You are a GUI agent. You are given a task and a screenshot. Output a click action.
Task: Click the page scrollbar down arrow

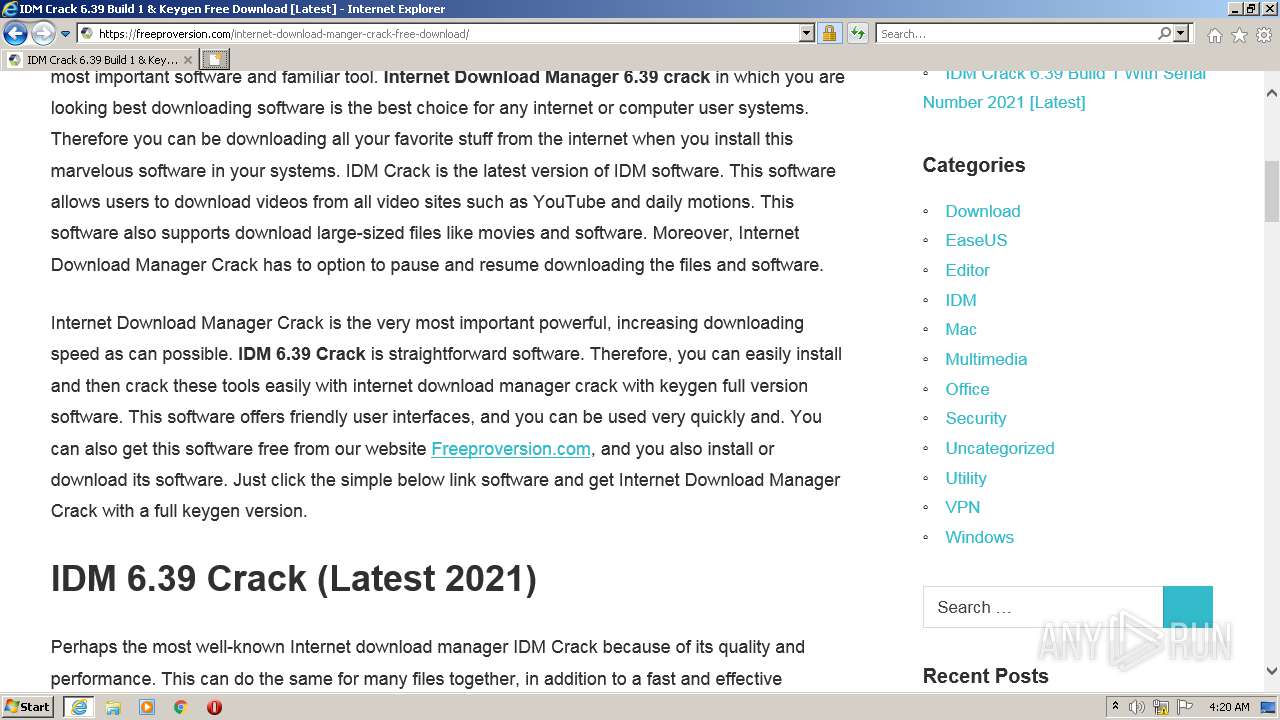pos(1271,672)
